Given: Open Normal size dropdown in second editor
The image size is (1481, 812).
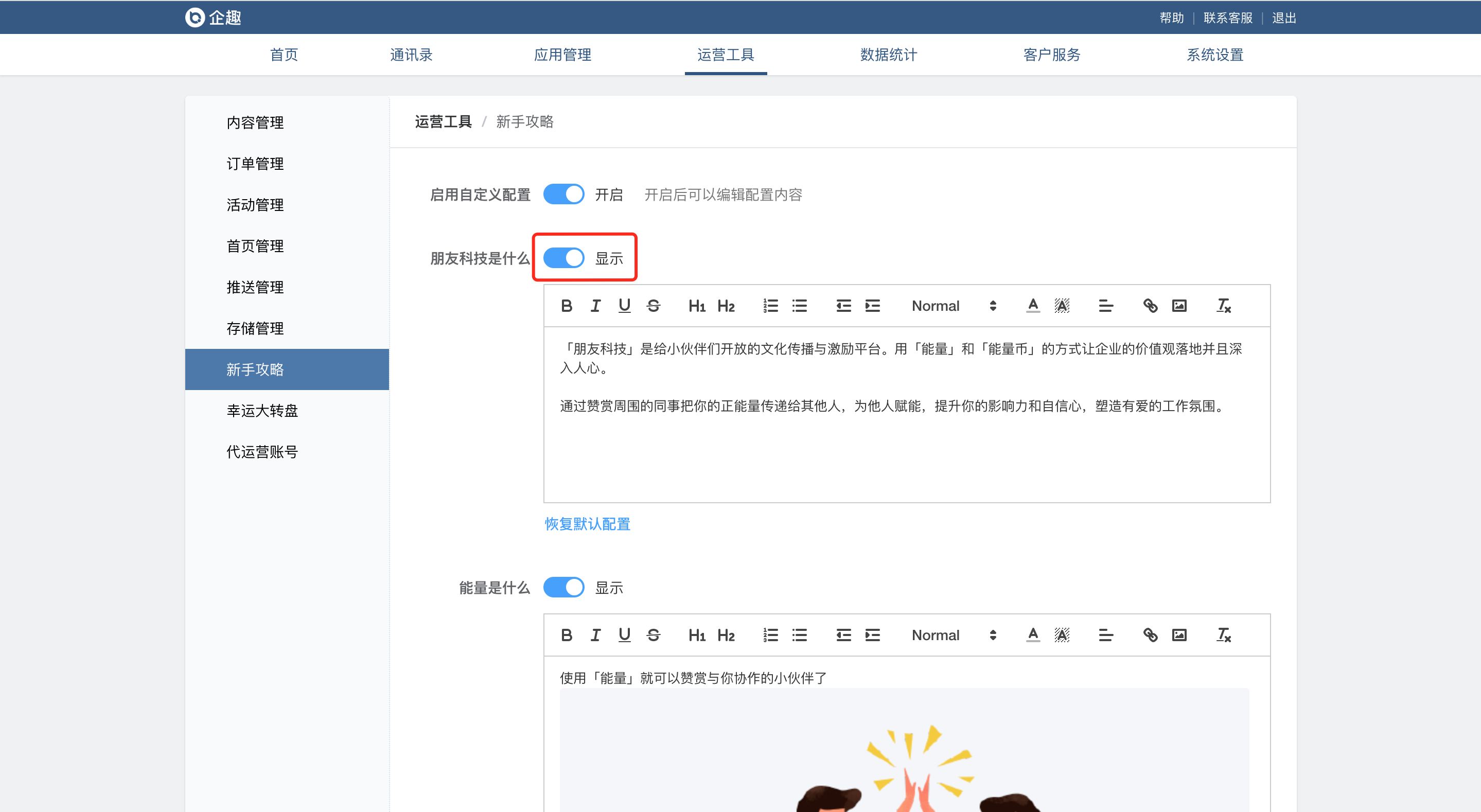Looking at the screenshot, I should pyautogui.click(x=953, y=636).
